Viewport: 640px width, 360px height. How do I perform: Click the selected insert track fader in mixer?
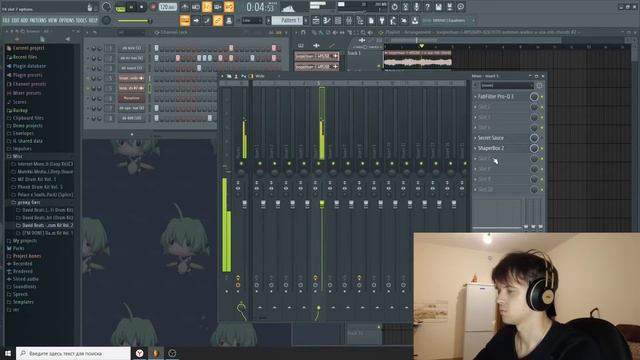tap(322, 203)
